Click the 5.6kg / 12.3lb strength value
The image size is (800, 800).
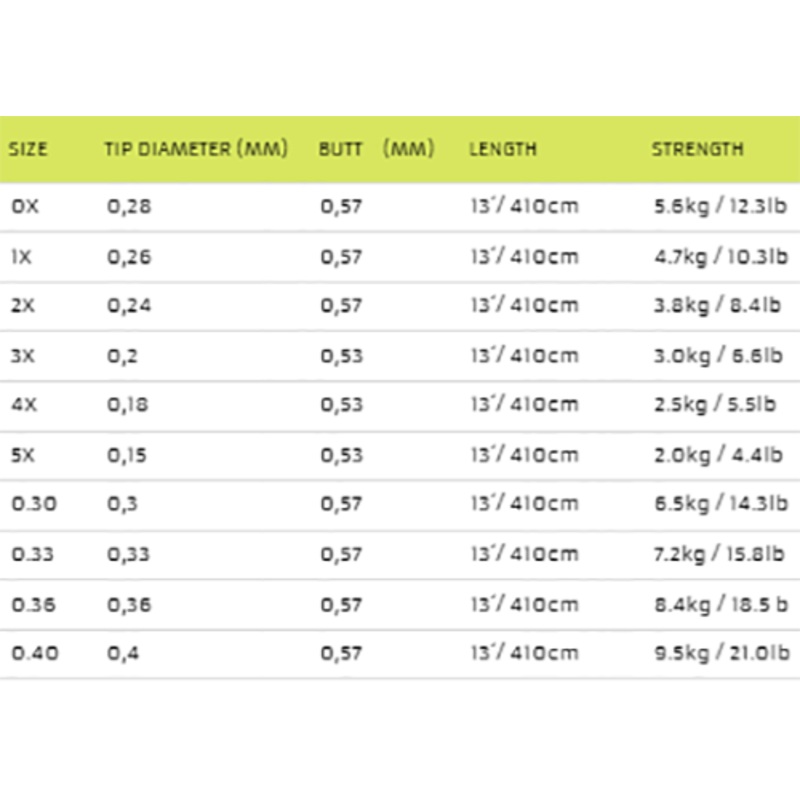(x=720, y=207)
